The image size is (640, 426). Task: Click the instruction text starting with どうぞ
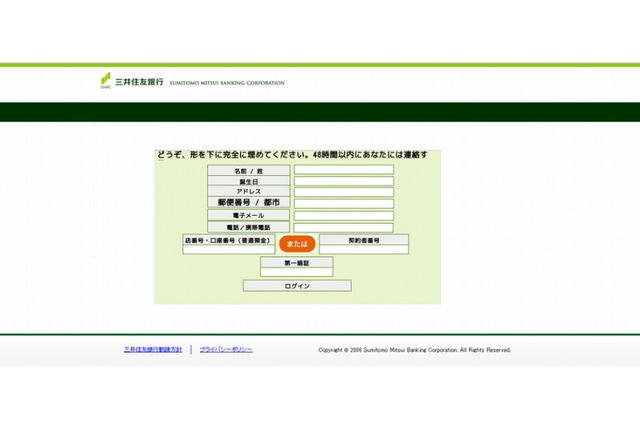point(292,155)
